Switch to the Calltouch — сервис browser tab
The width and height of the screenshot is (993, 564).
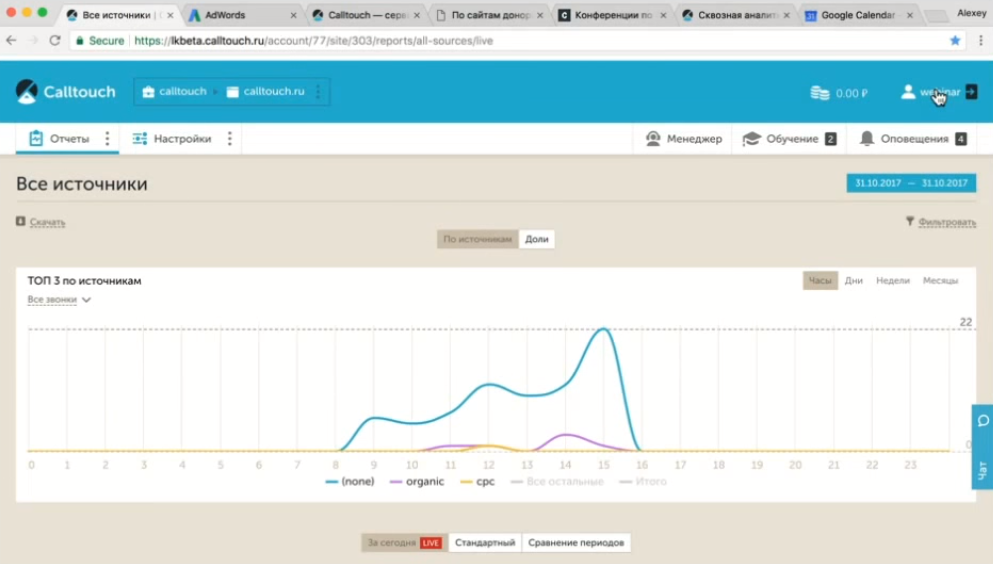(365, 15)
